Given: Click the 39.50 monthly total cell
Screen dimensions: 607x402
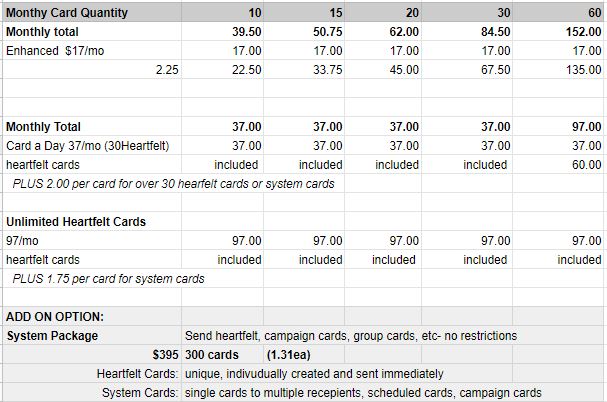Looking at the screenshot, I should click(x=223, y=31).
